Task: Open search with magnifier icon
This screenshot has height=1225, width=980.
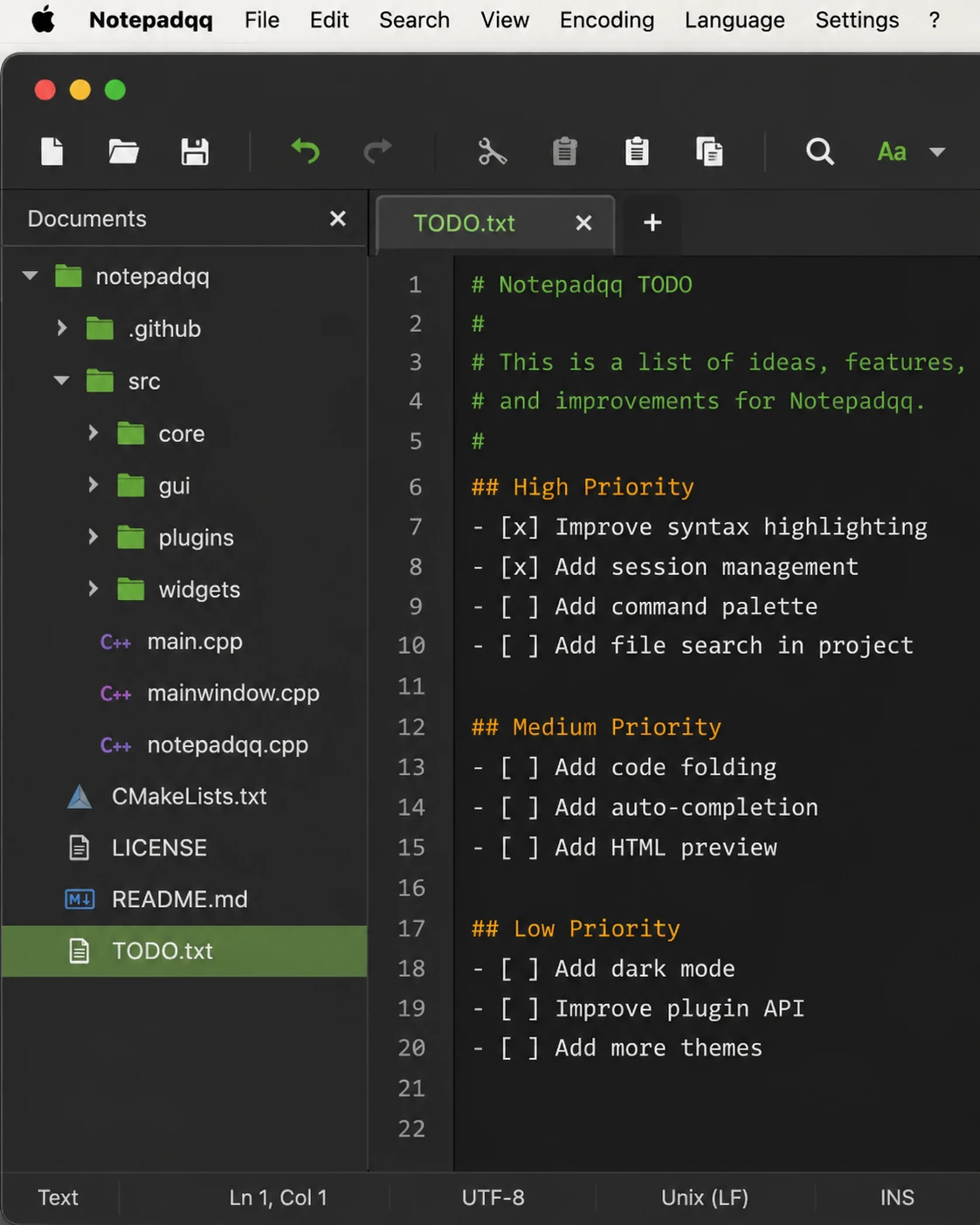Action: click(x=819, y=151)
